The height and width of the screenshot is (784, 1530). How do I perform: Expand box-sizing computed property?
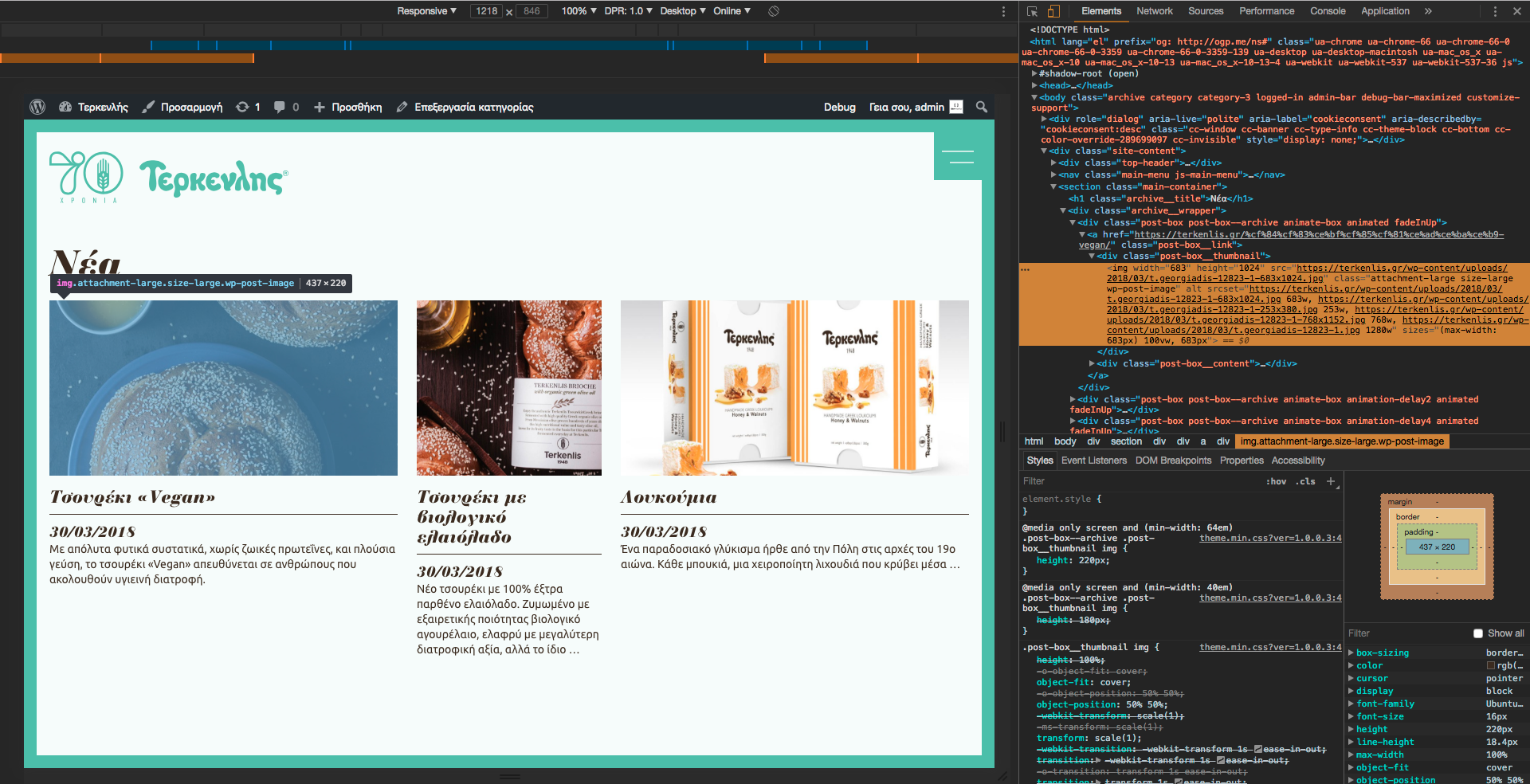tap(1351, 653)
